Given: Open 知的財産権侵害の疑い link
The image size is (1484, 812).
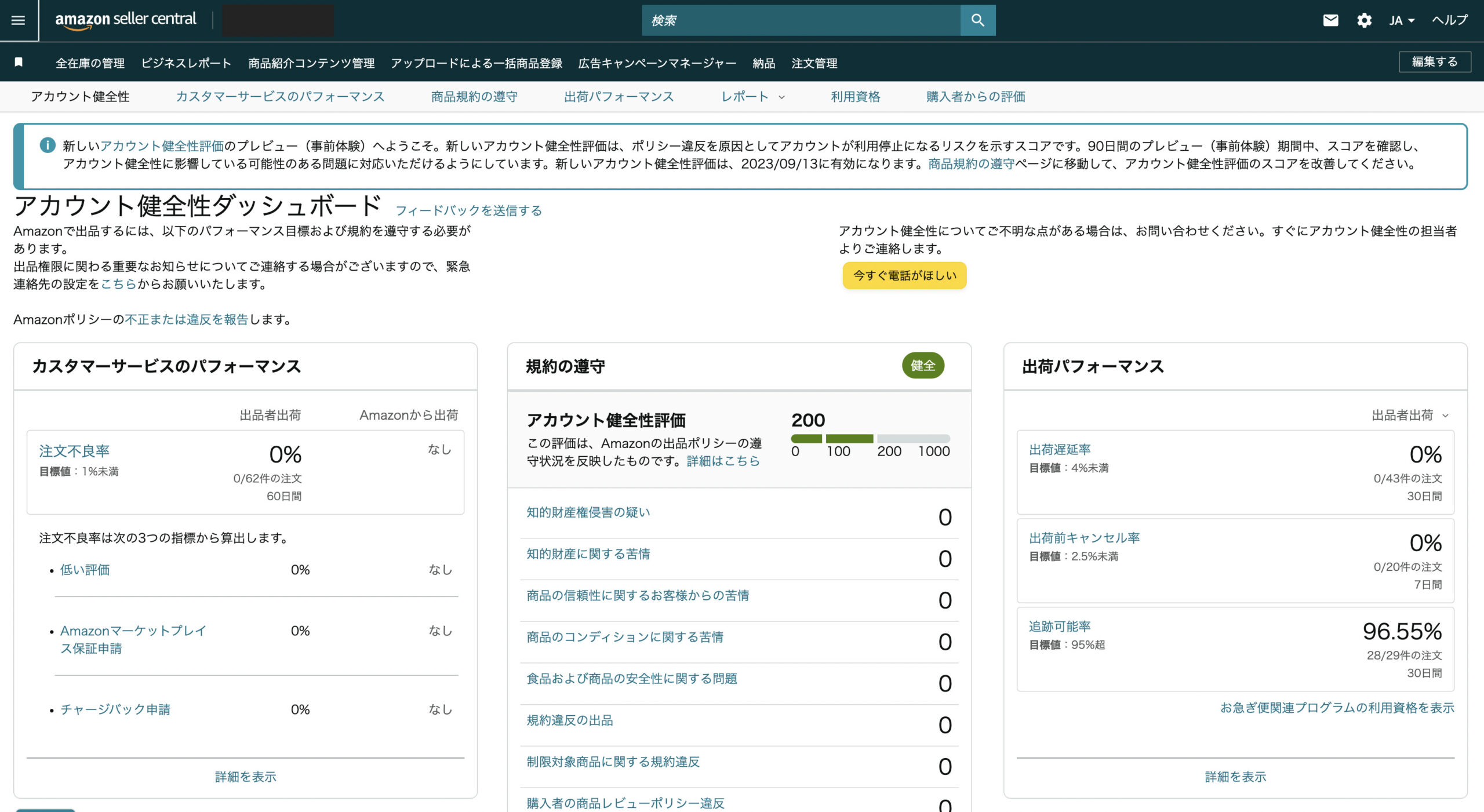Looking at the screenshot, I should 588,512.
